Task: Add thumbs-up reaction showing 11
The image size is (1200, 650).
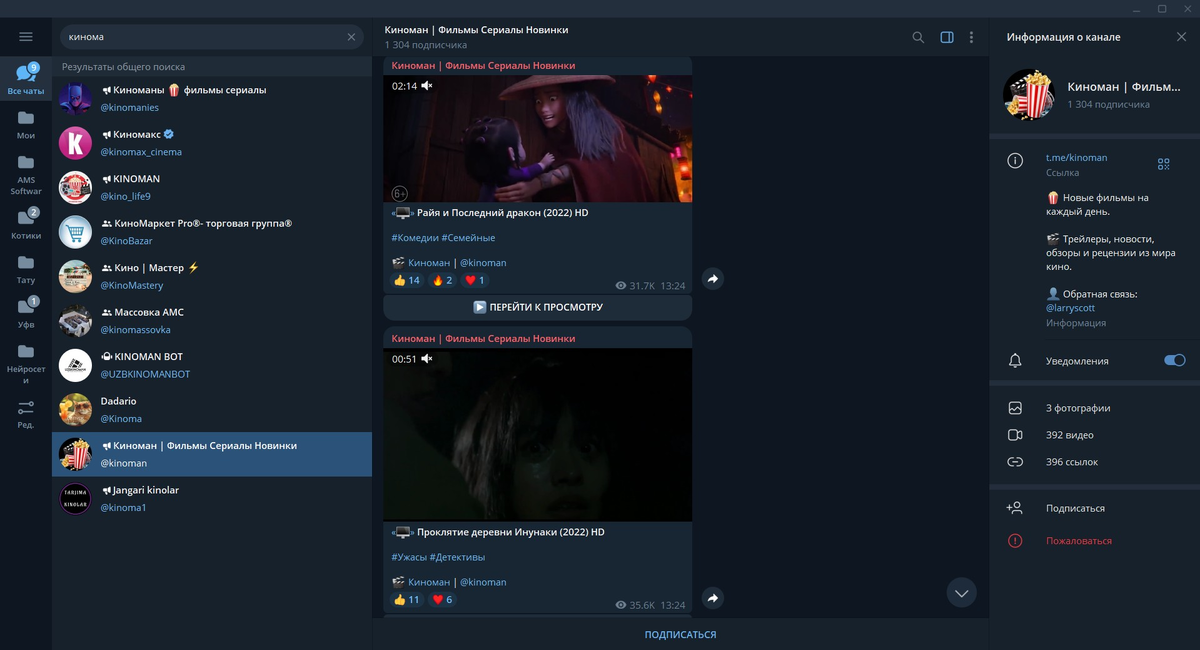Action: click(407, 600)
